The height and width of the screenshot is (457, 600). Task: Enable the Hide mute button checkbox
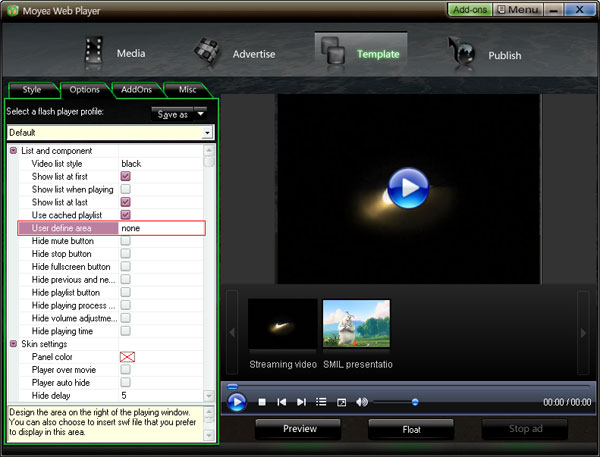click(x=126, y=241)
